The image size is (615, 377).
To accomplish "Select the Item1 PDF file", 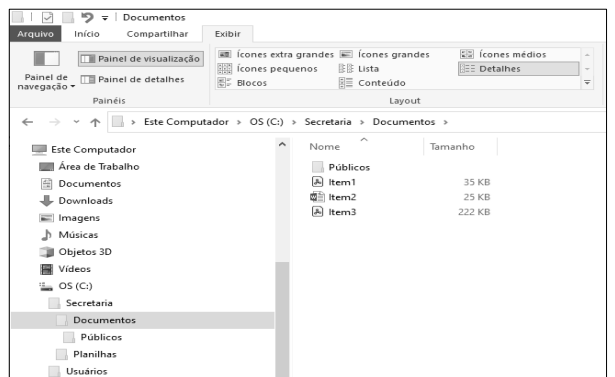I will pyautogui.click(x=333, y=182).
